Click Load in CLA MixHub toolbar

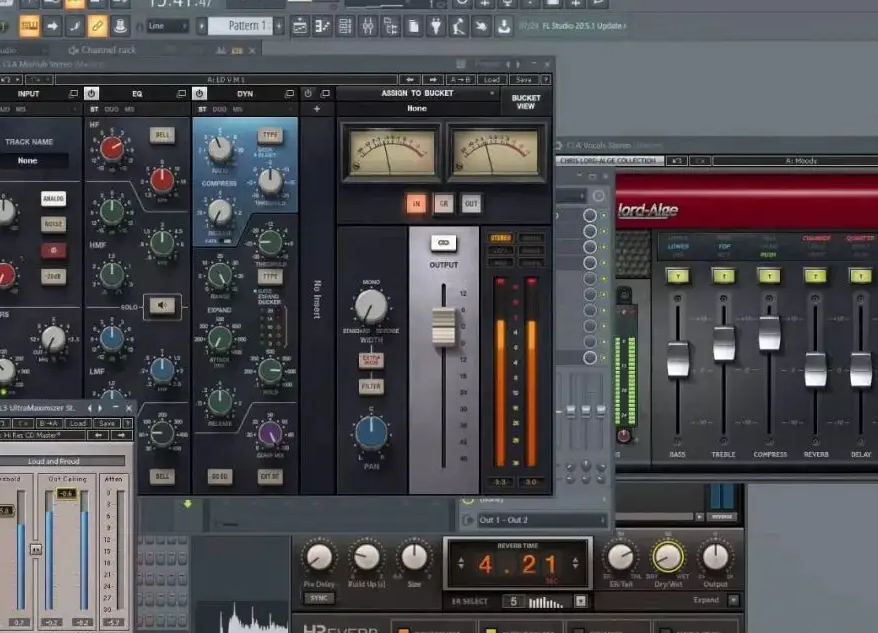492,80
